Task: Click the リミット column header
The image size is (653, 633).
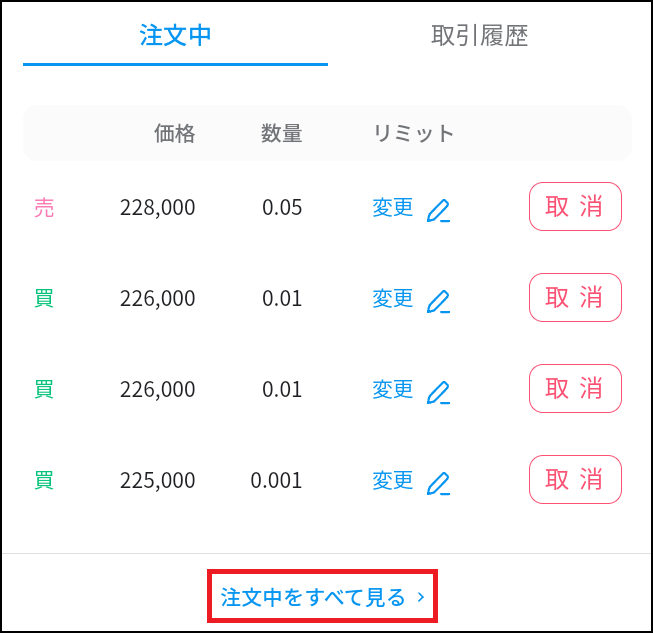Action: coord(414,133)
